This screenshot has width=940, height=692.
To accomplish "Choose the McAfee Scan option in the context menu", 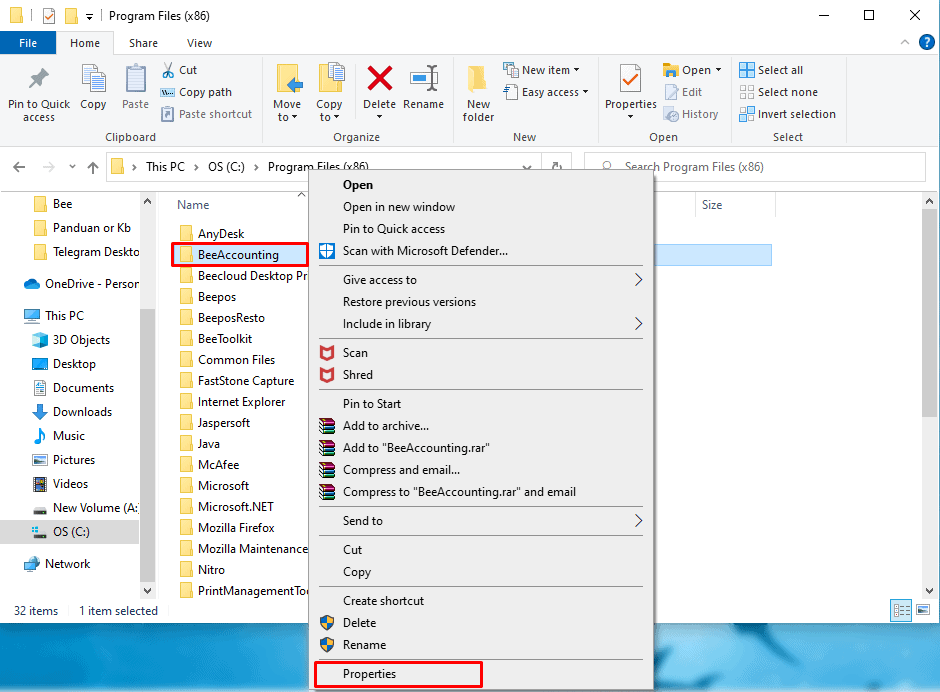I will pyautogui.click(x=355, y=353).
